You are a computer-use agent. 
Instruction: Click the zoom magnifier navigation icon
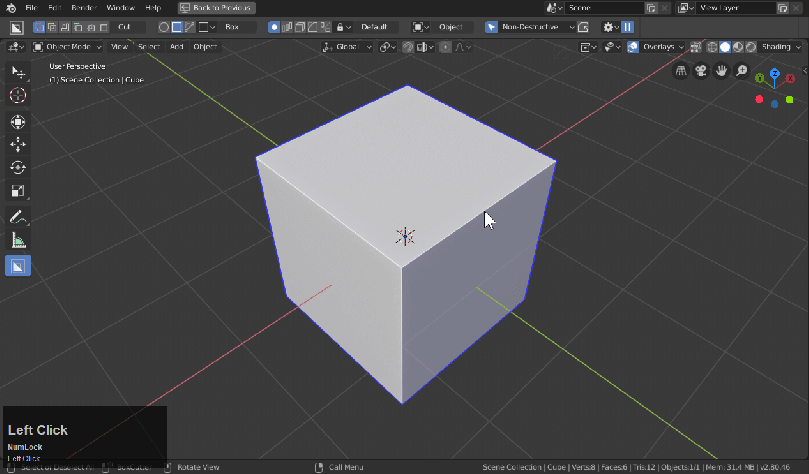point(741,71)
